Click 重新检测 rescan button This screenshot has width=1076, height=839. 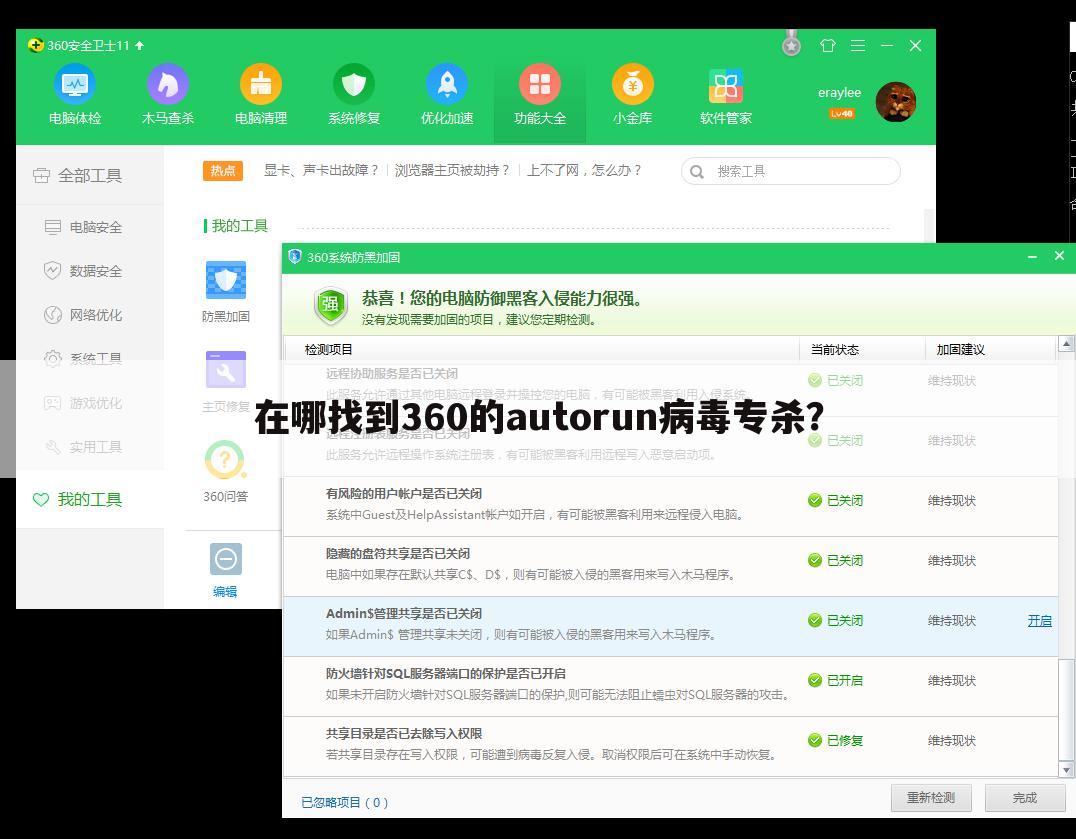pos(931,798)
